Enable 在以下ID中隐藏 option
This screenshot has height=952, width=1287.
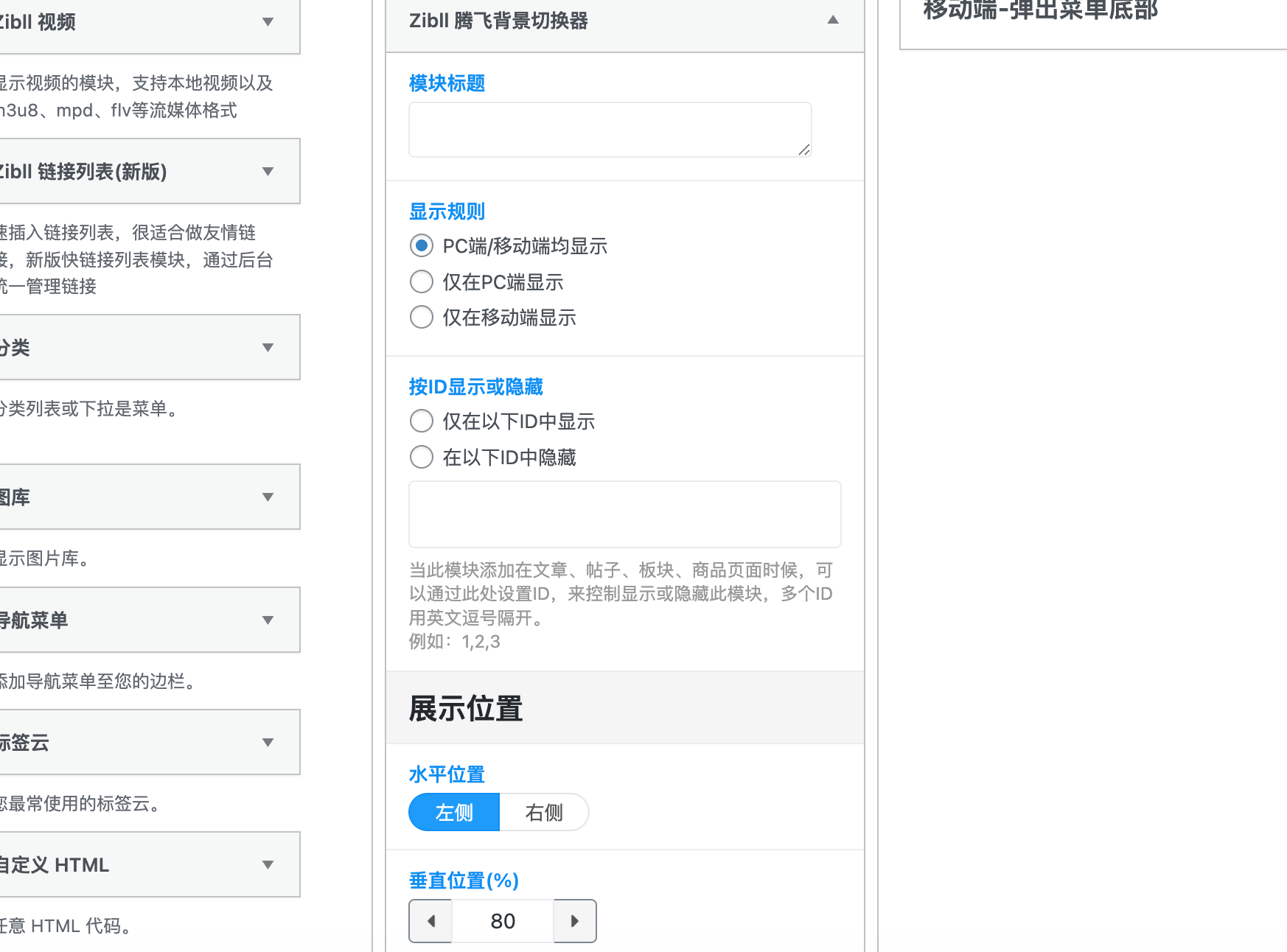point(421,457)
